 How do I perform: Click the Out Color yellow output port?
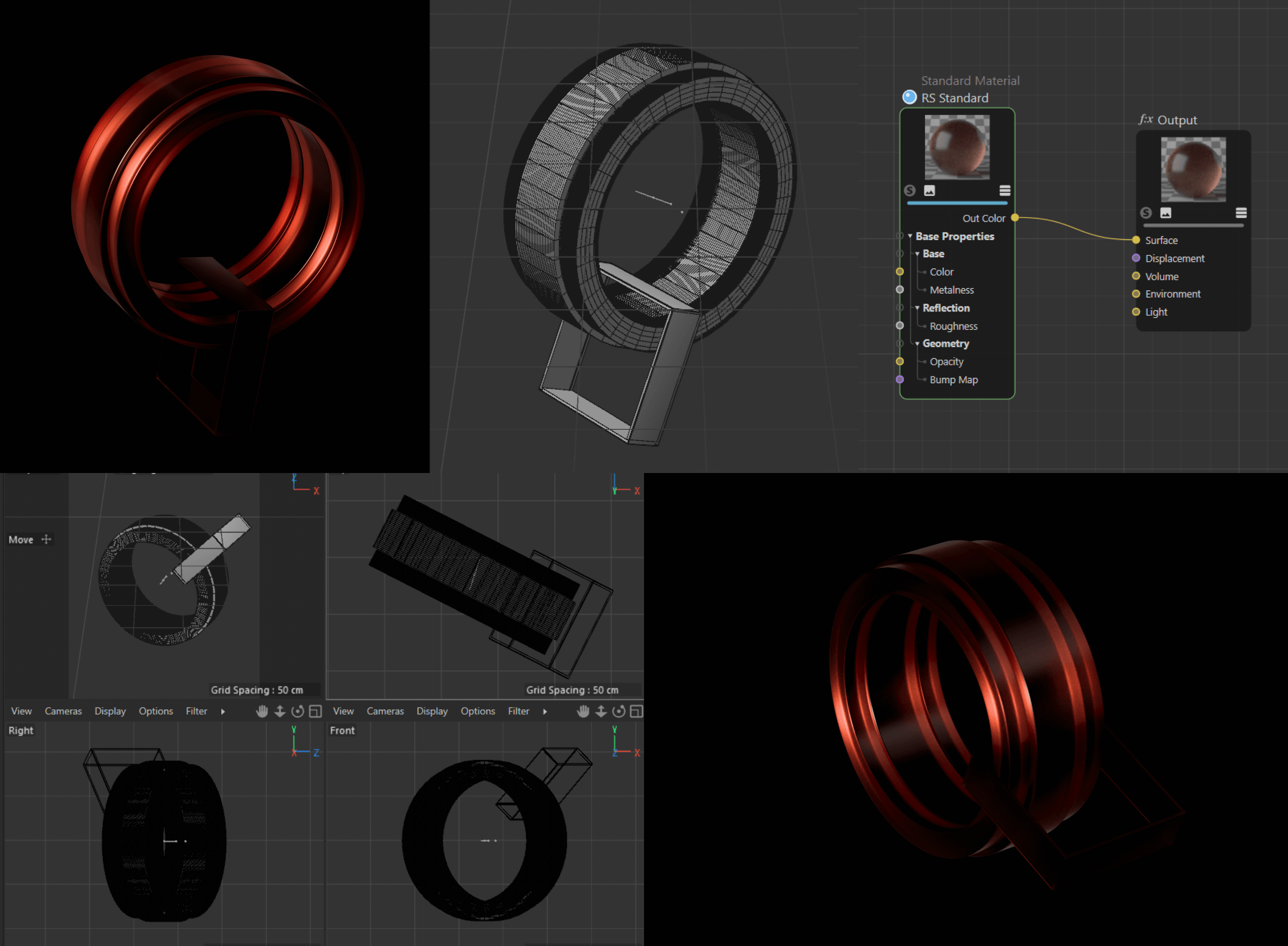coord(1015,218)
